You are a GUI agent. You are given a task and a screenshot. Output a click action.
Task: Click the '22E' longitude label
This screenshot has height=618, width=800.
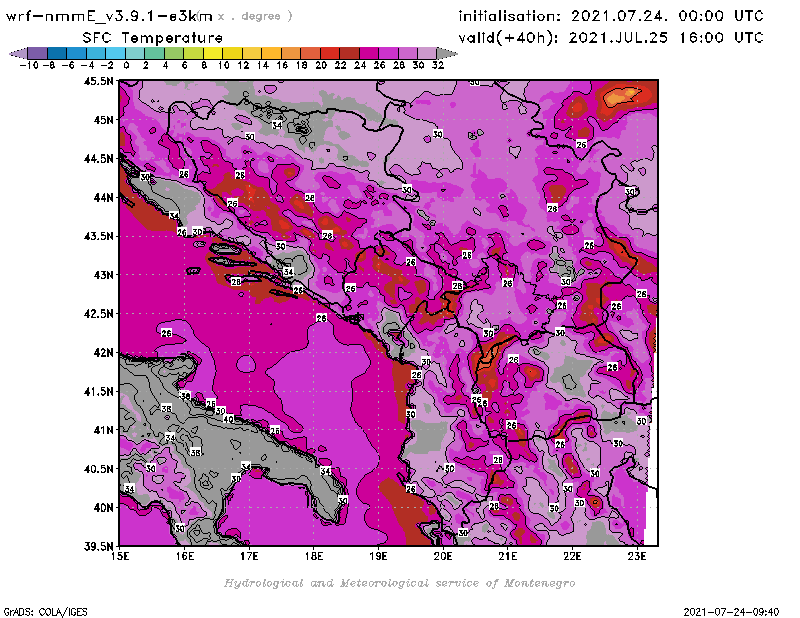click(x=572, y=556)
